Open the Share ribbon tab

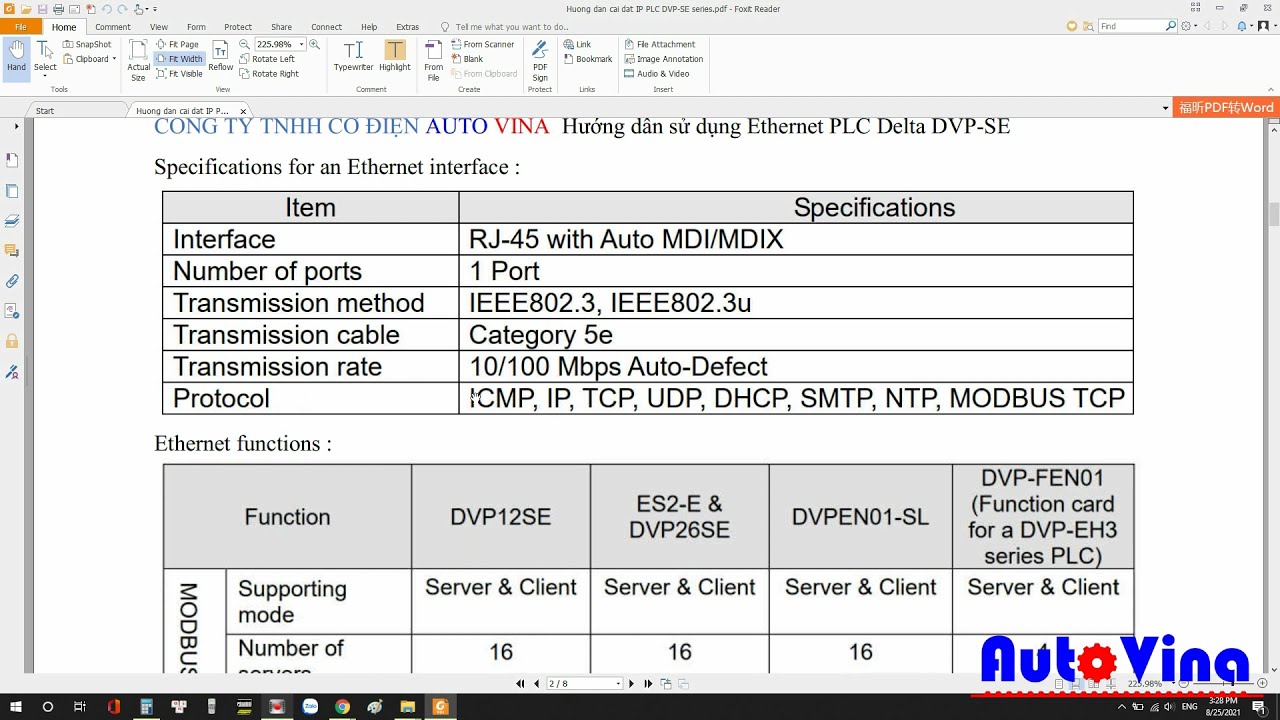coord(282,27)
